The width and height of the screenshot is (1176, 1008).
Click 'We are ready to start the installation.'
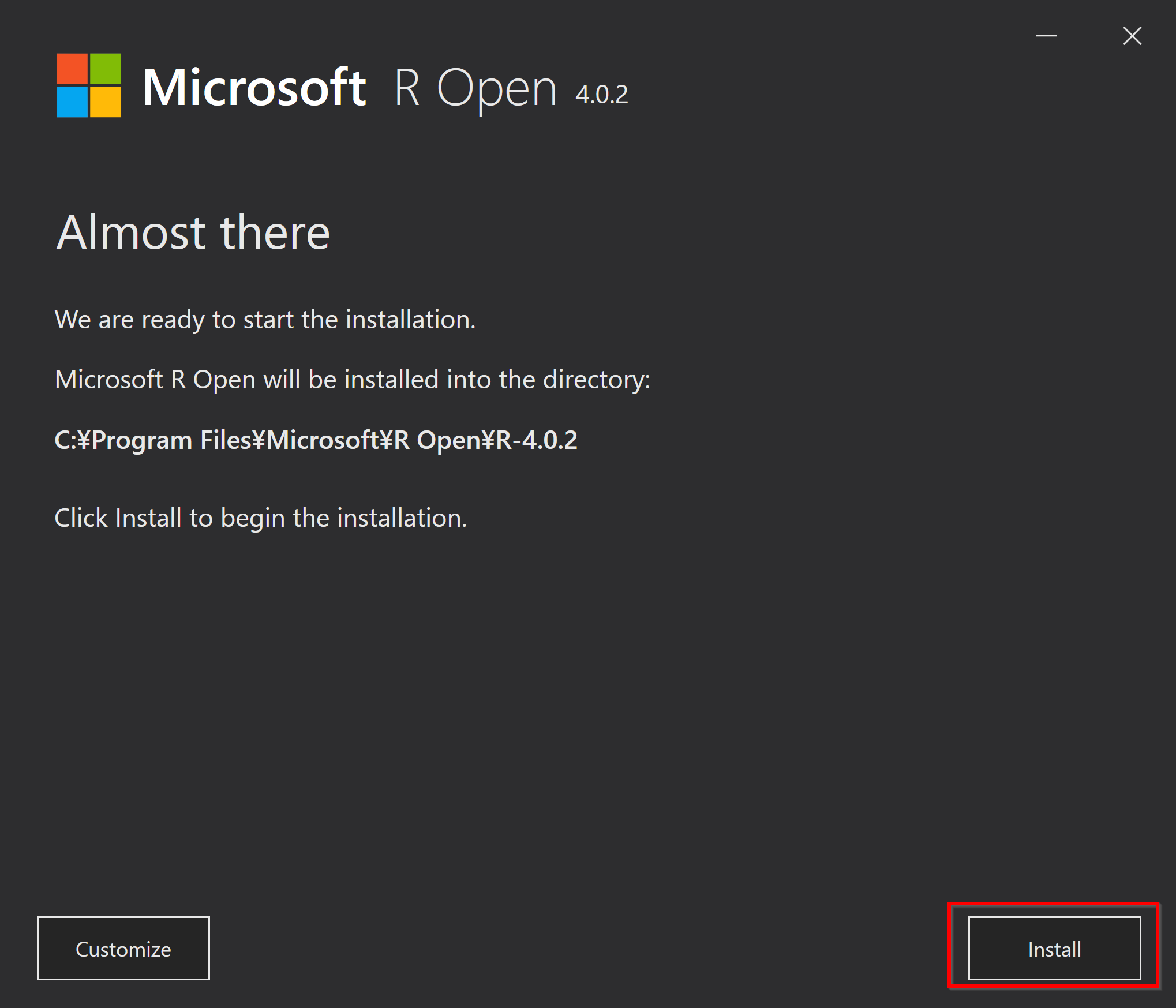[265, 320]
